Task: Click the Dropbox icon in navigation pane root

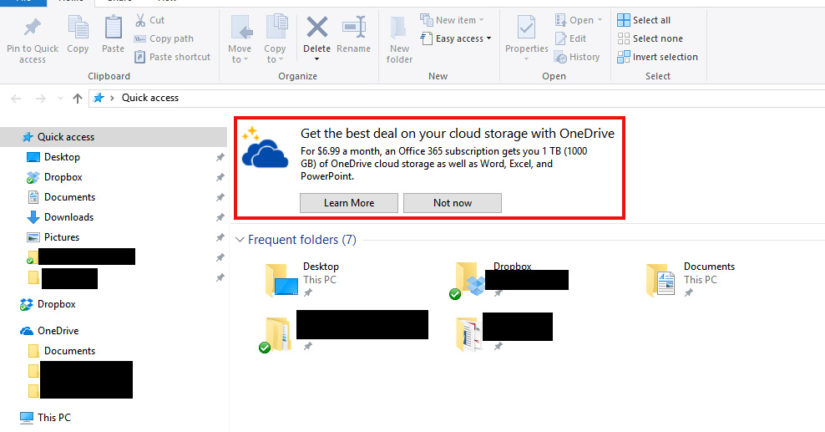Action: point(26,304)
